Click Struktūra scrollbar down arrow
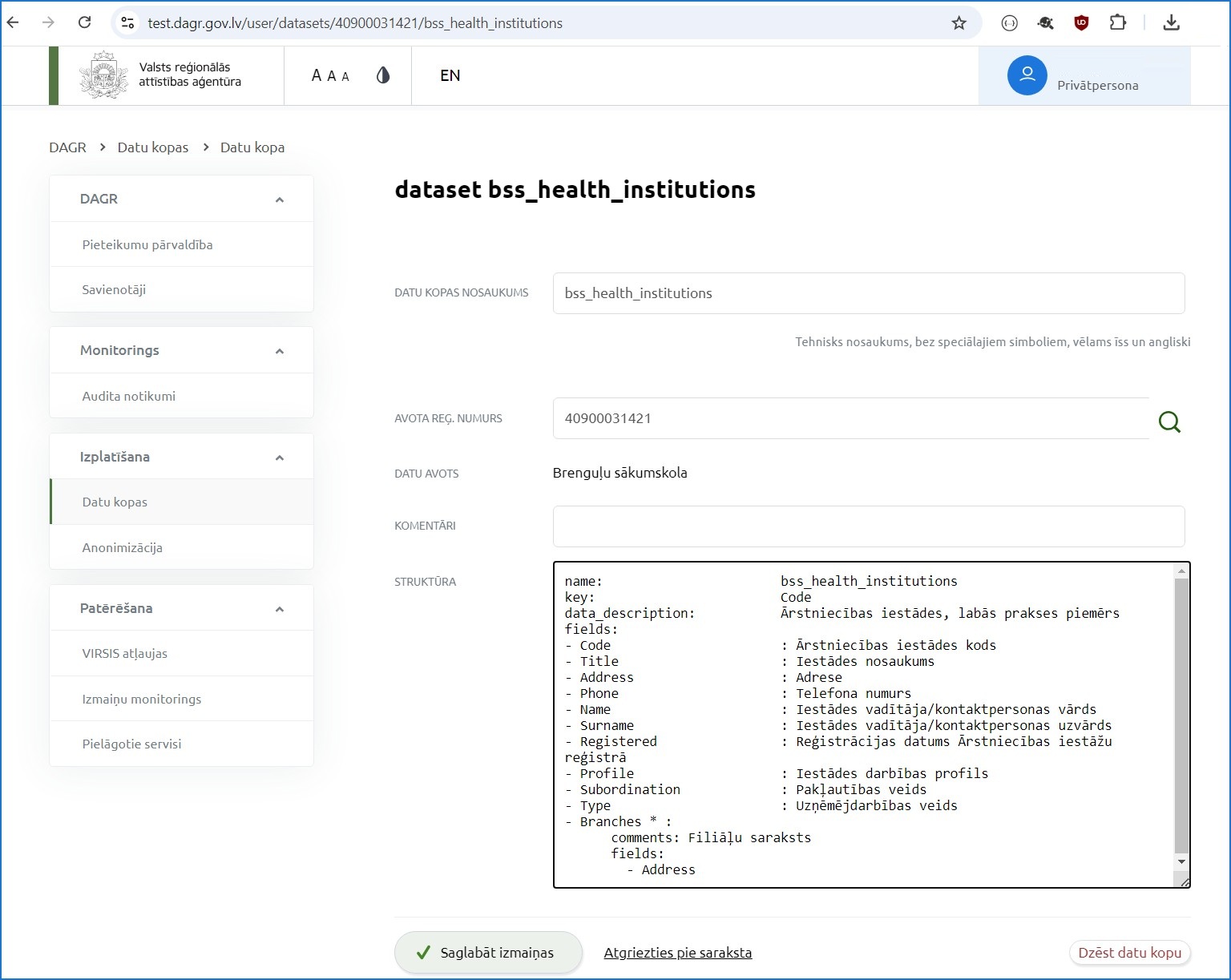1231x980 pixels. click(1181, 861)
